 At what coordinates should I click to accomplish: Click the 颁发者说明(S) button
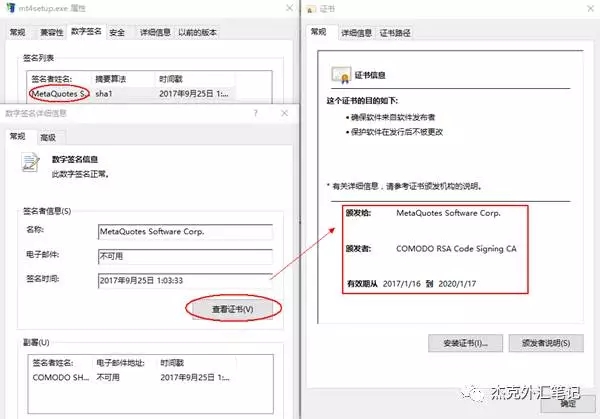click(546, 343)
